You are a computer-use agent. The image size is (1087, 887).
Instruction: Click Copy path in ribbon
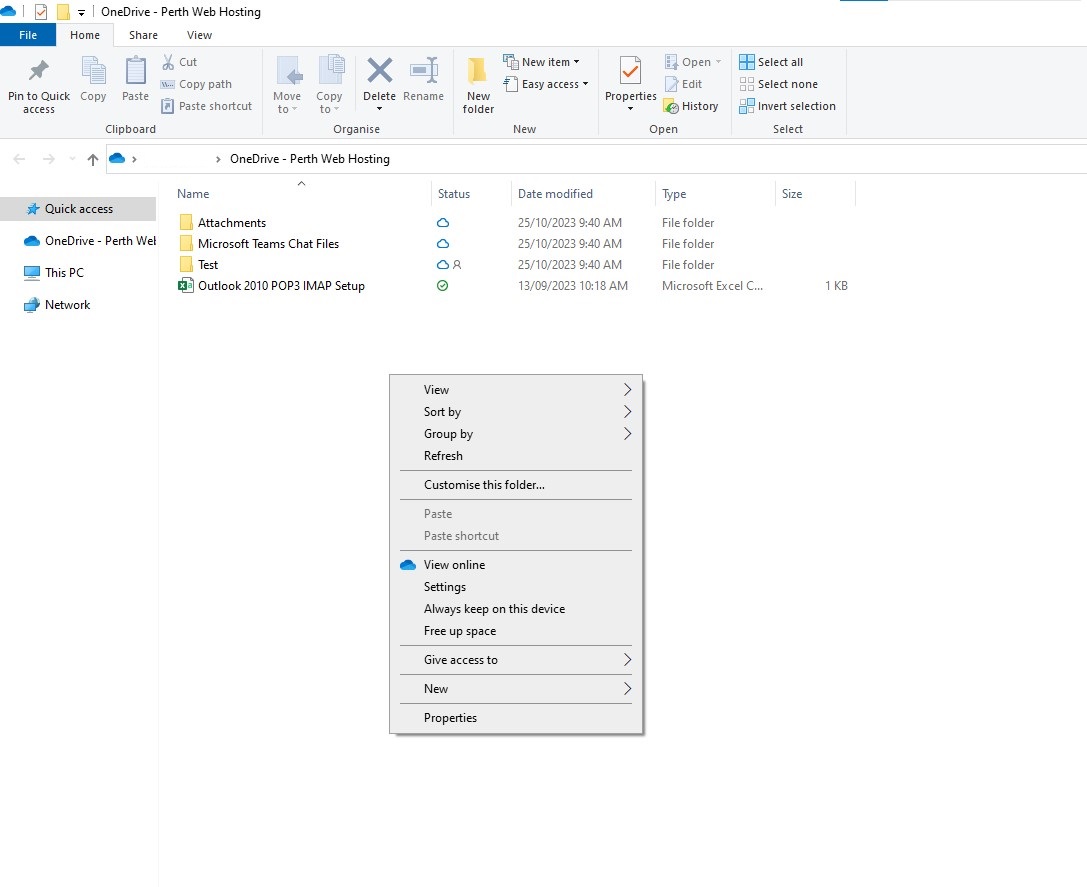[x=197, y=84]
